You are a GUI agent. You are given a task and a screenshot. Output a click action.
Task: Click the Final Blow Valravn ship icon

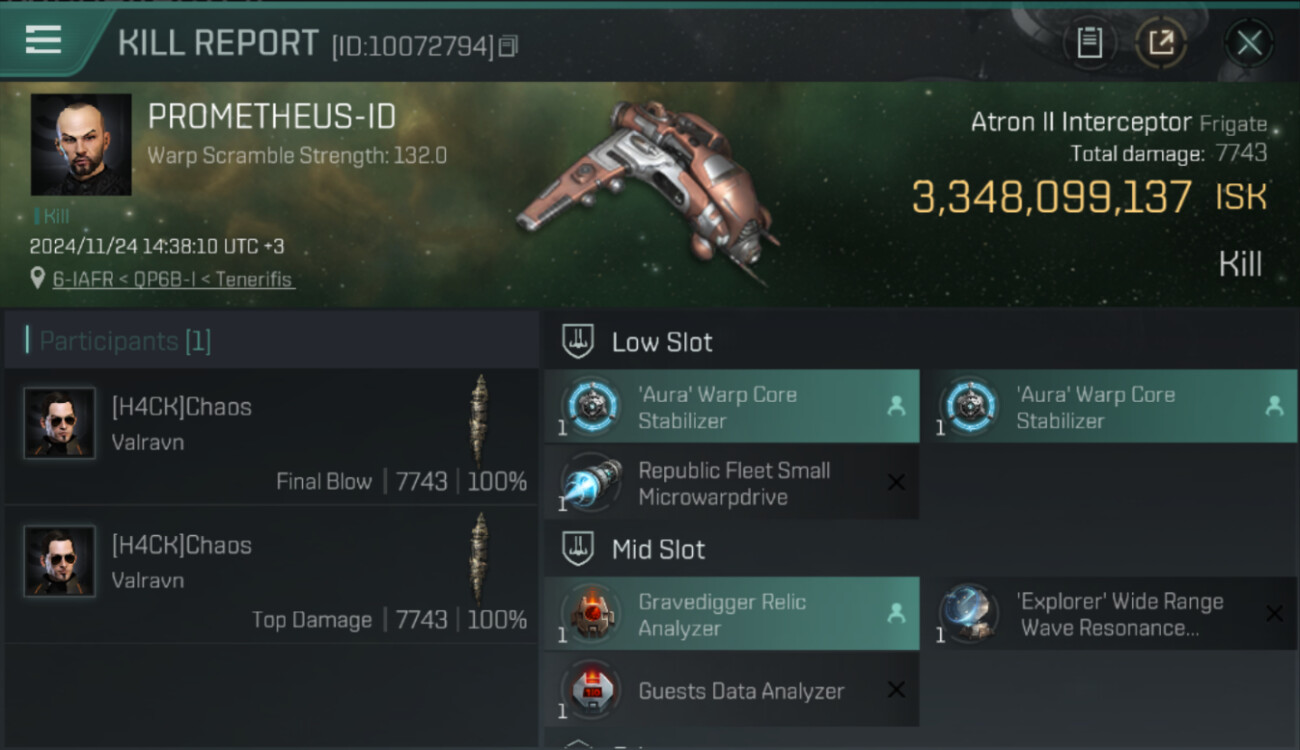pyautogui.click(x=480, y=420)
